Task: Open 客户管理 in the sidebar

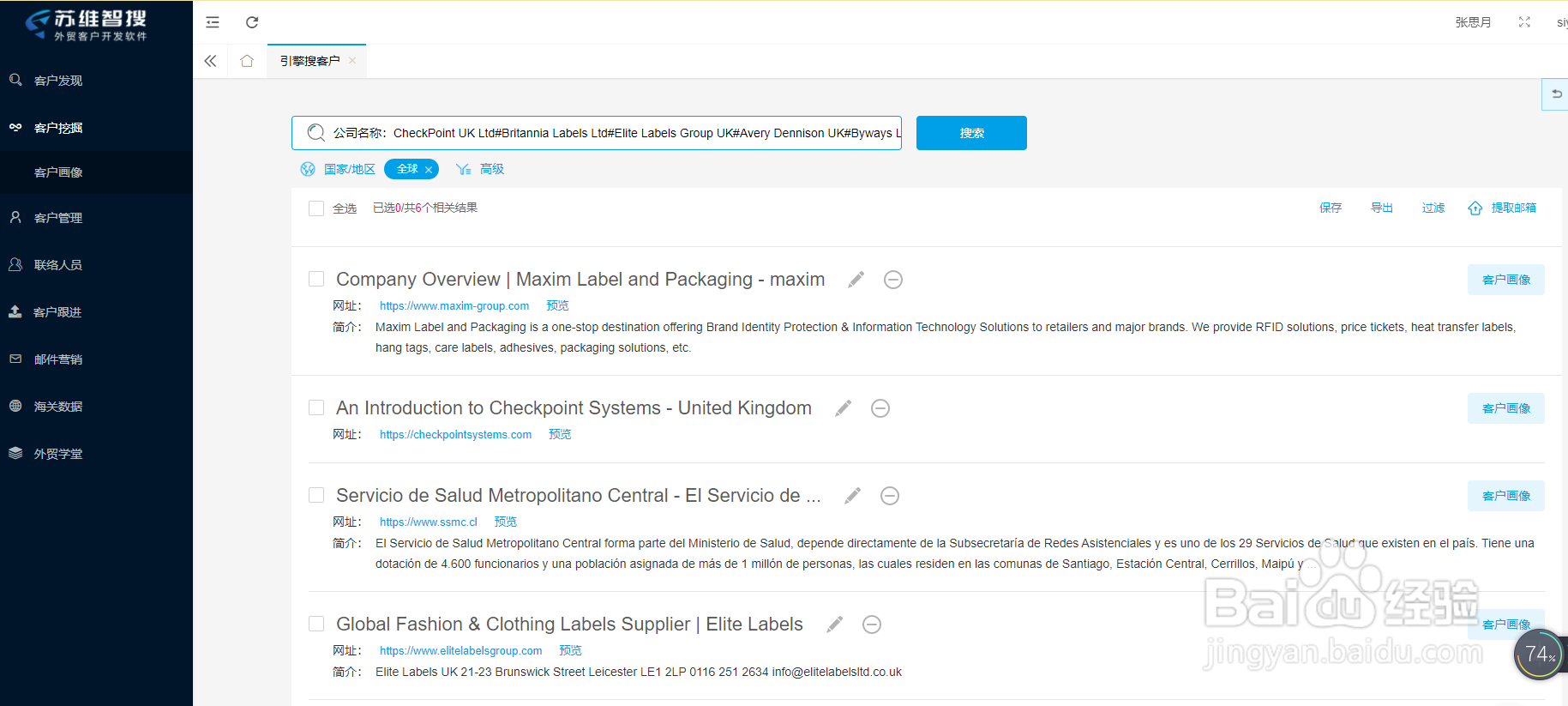Action: [x=96, y=218]
